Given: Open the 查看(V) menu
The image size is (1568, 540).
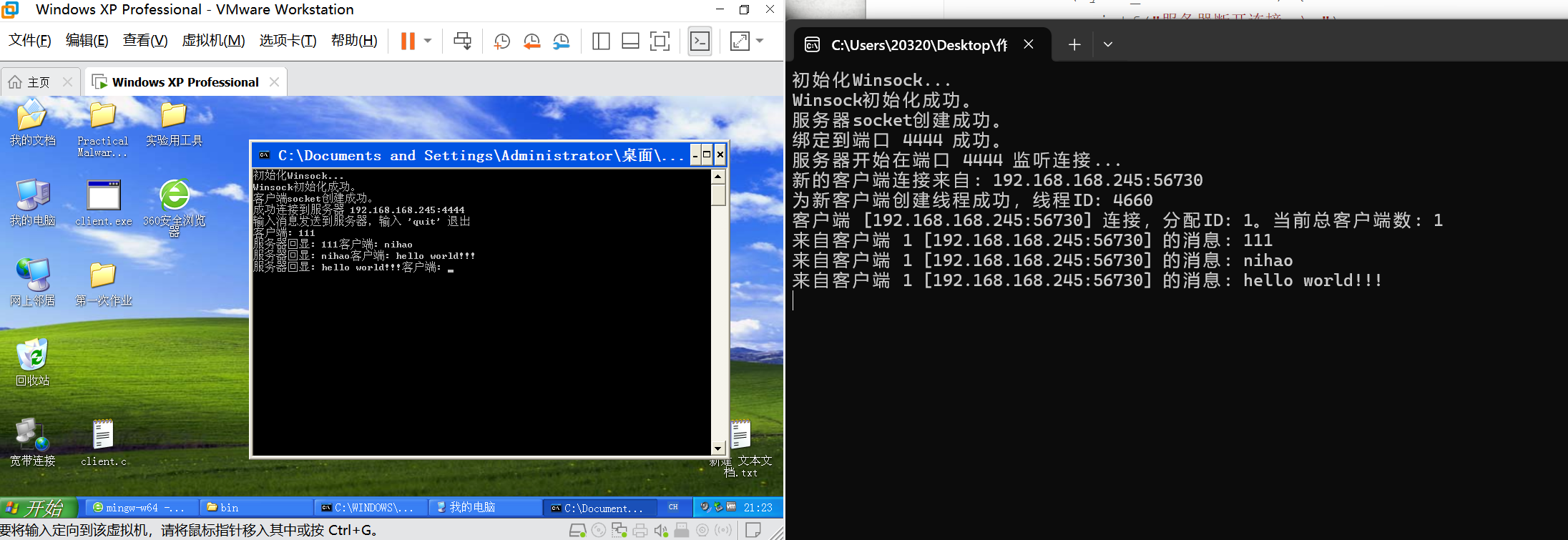Looking at the screenshot, I should tap(145, 40).
